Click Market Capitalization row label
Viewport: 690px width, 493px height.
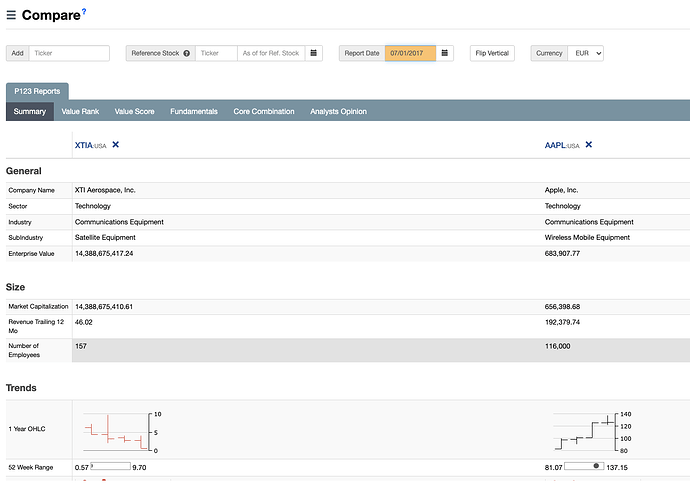[38, 306]
